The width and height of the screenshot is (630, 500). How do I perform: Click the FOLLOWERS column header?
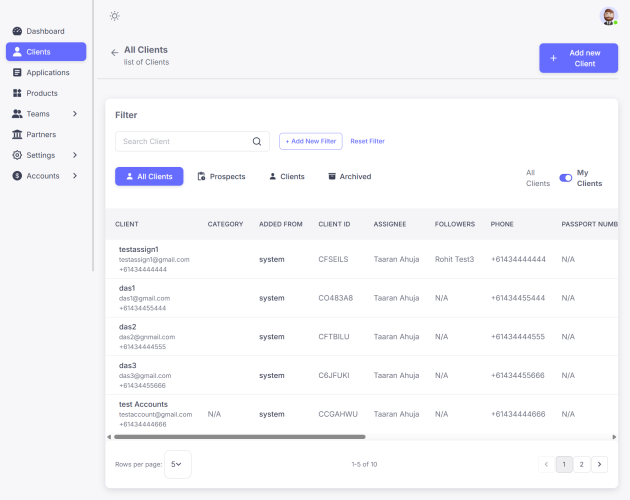click(x=455, y=224)
